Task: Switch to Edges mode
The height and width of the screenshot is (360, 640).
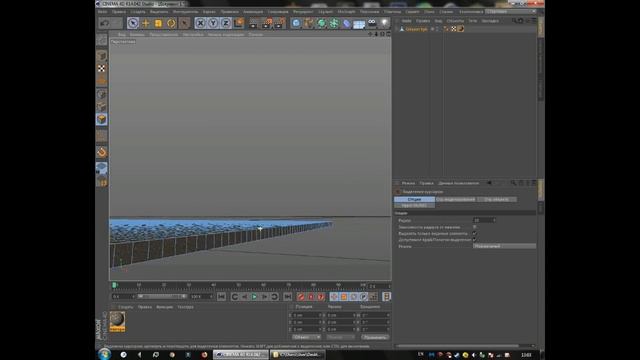Action: [102, 107]
